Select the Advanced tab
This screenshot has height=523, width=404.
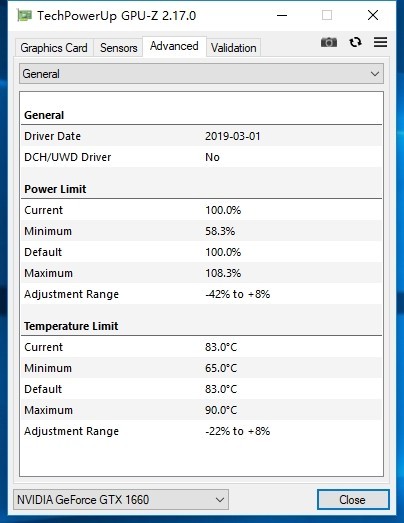(x=174, y=46)
